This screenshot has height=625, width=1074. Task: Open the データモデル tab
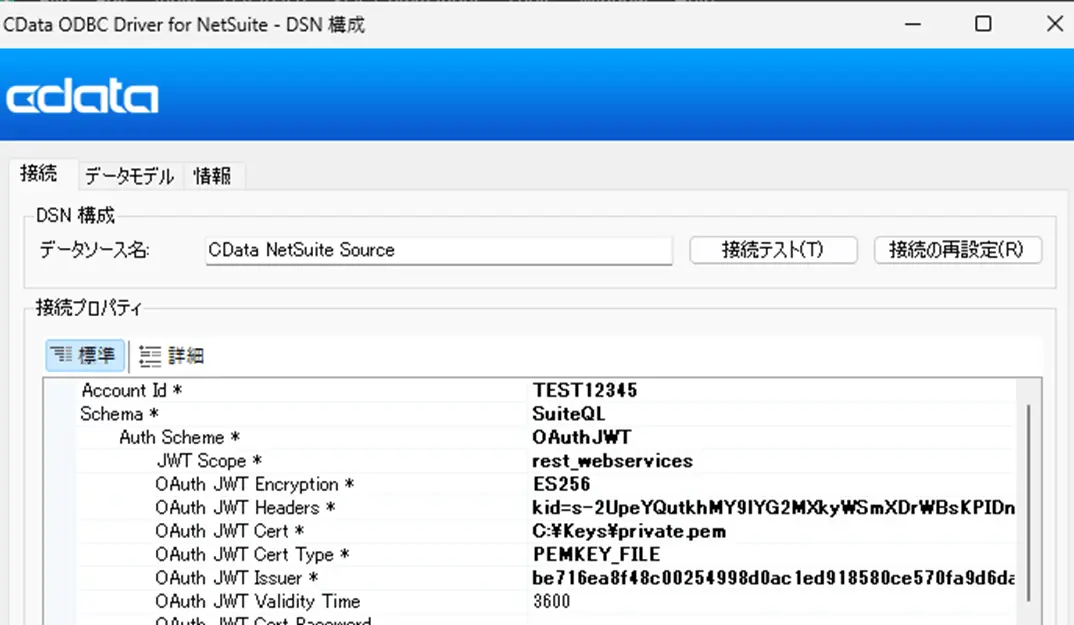pyautogui.click(x=129, y=176)
